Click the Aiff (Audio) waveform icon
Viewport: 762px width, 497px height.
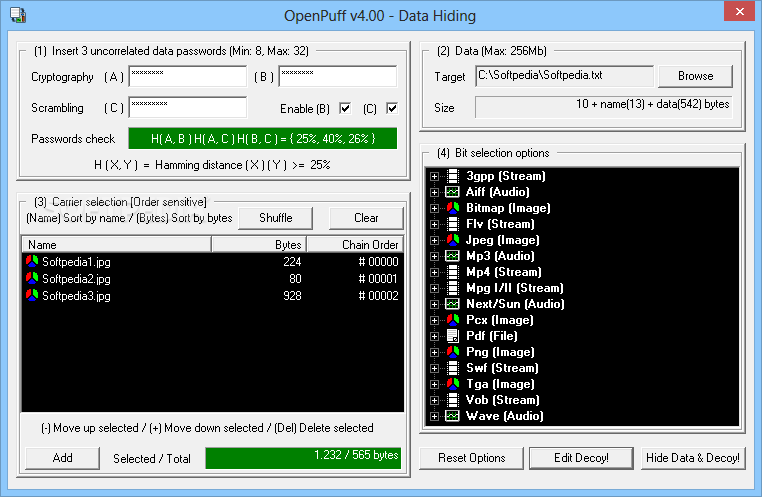452,192
